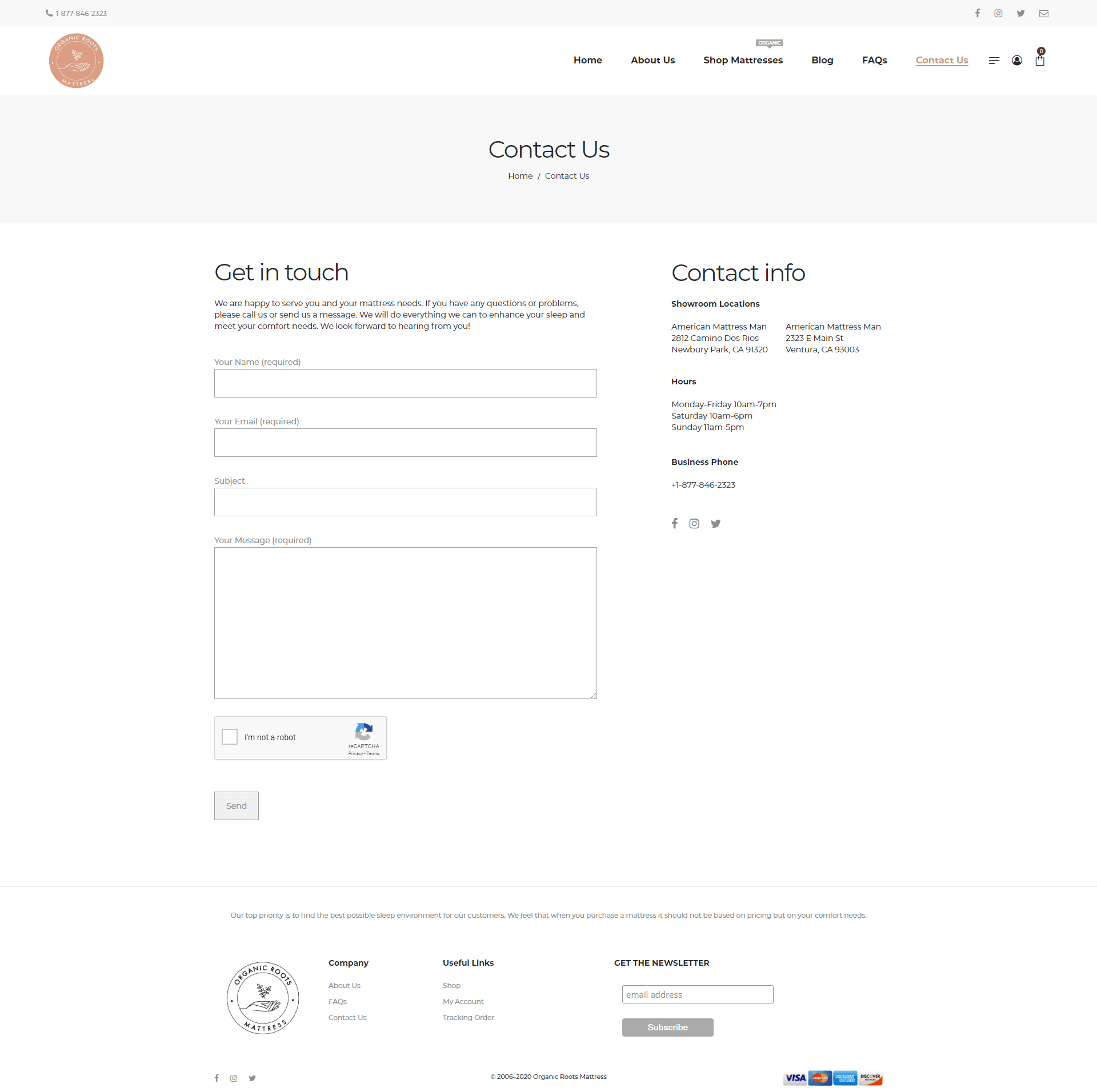The image size is (1097, 1092).
Task: Go to the About Us menu item
Action: pos(652,61)
